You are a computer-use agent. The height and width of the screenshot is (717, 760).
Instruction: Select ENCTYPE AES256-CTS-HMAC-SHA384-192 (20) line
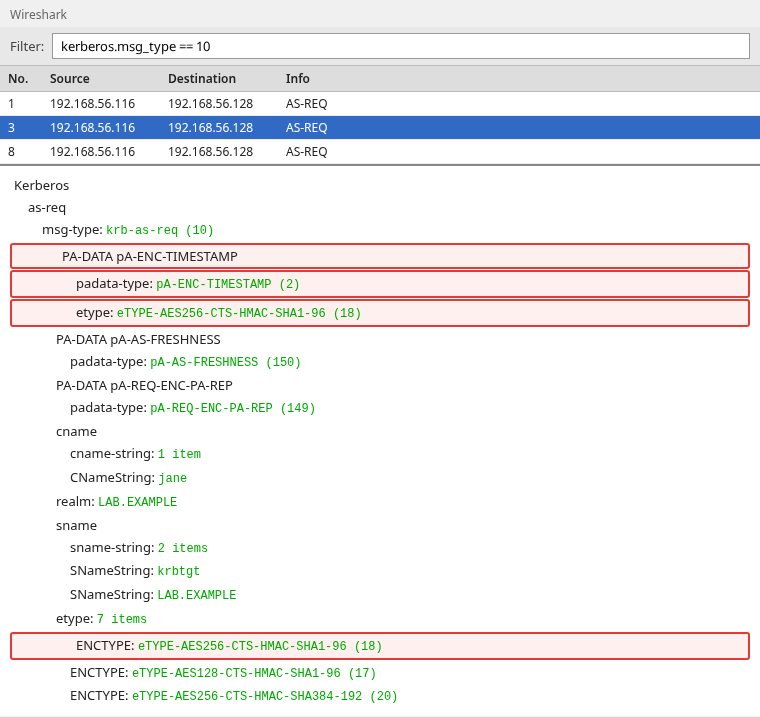[x=234, y=696]
